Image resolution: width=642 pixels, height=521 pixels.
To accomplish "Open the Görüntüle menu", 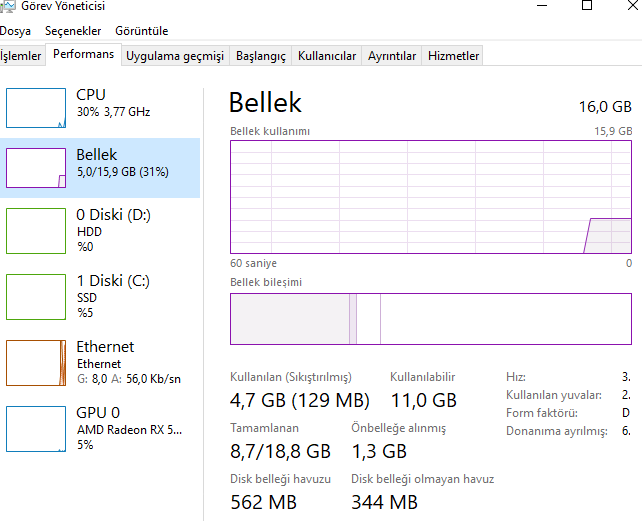I will point(141,31).
